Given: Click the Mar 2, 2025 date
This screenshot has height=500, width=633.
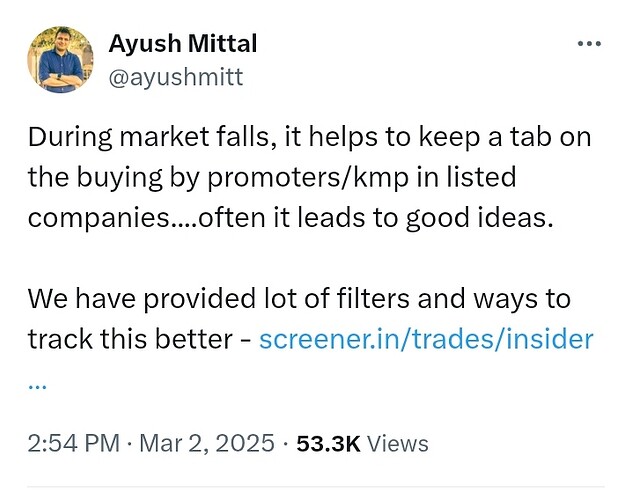Looking at the screenshot, I should coord(206,444).
